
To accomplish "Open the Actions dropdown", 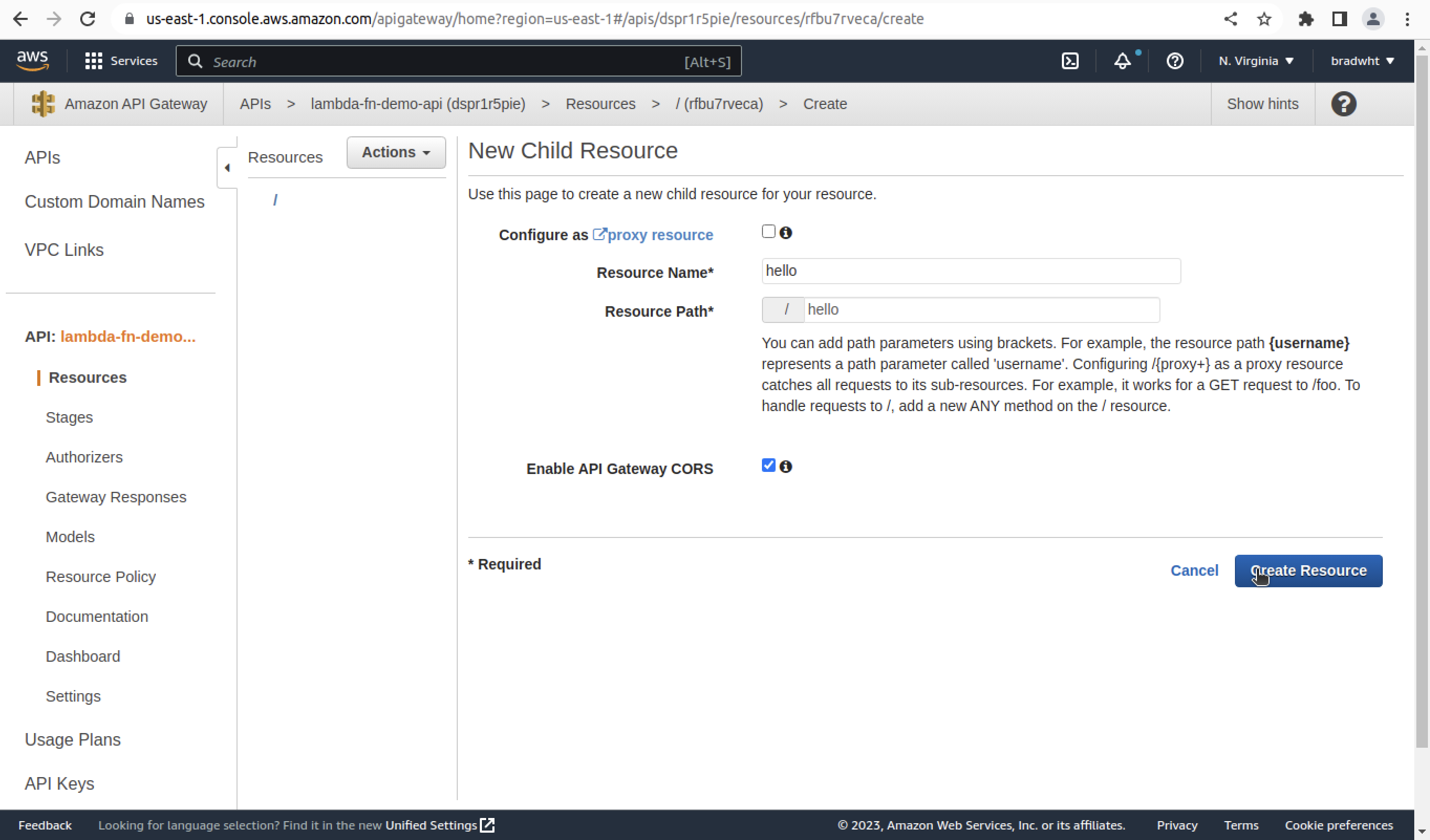I will click(396, 152).
